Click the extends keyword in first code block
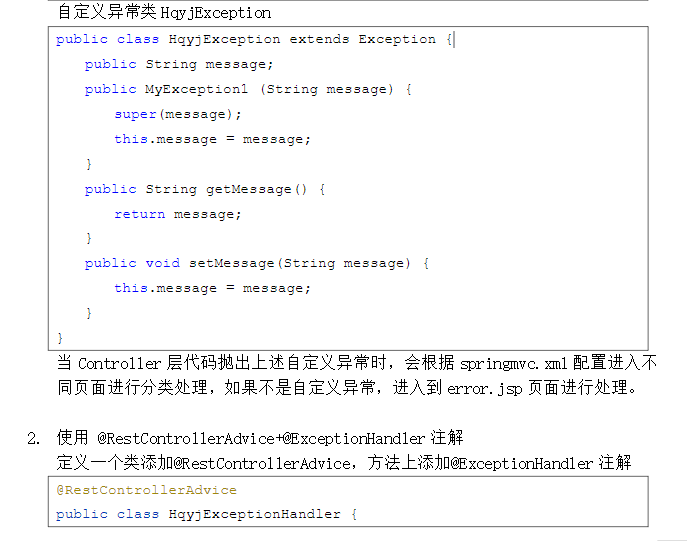 point(319,39)
